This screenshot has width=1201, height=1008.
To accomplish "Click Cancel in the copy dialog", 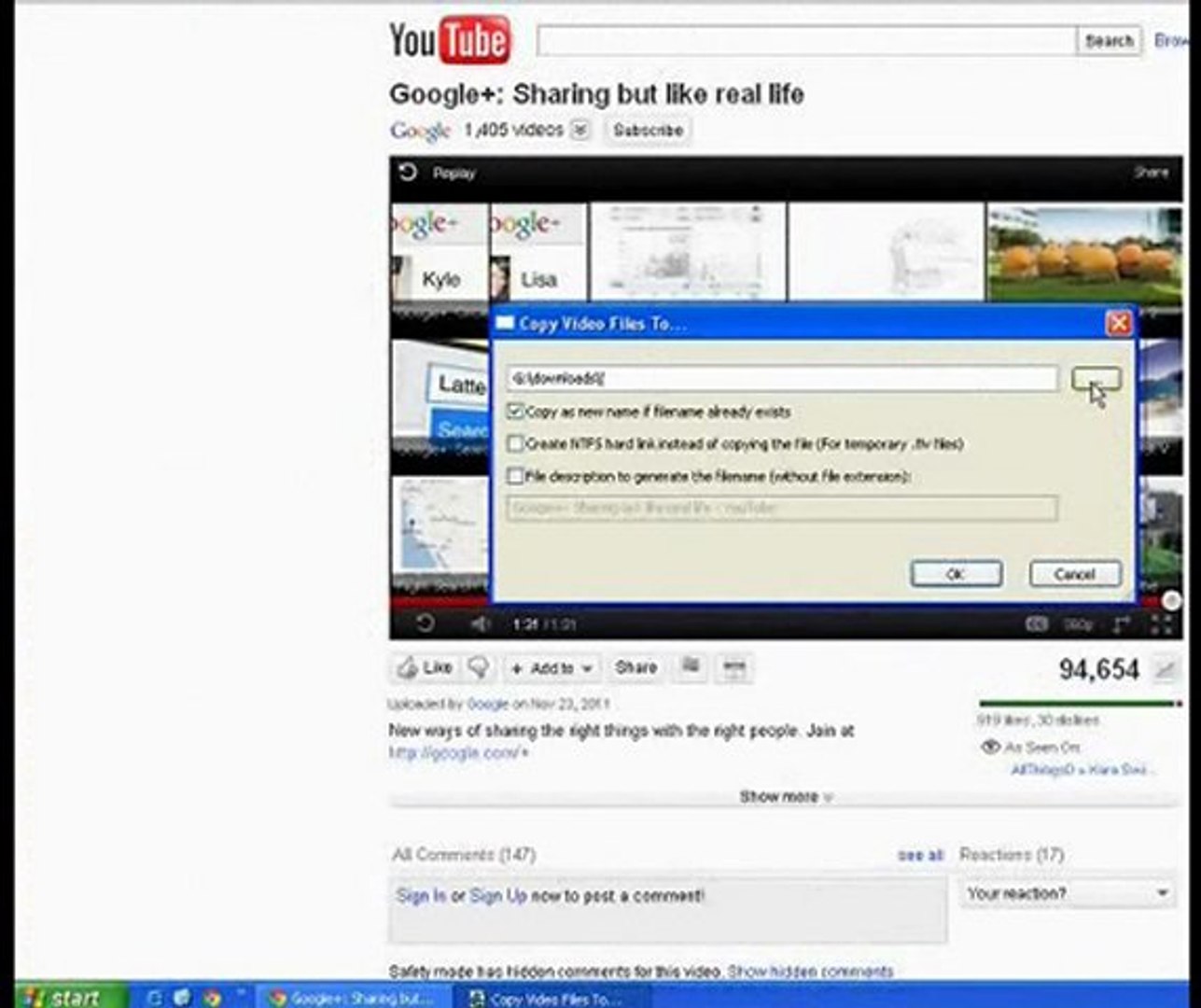I will pyautogui.click(x=1075, y=574).
